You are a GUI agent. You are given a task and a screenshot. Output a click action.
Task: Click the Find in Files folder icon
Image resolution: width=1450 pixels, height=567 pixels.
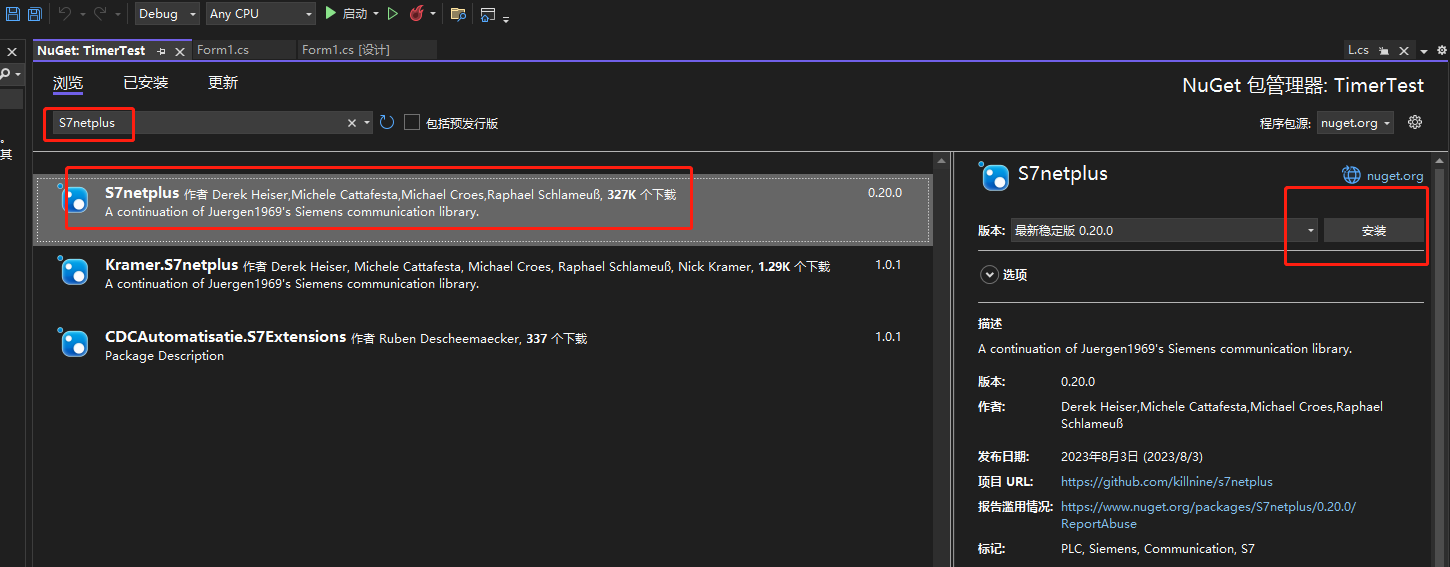tap(458, 14)
